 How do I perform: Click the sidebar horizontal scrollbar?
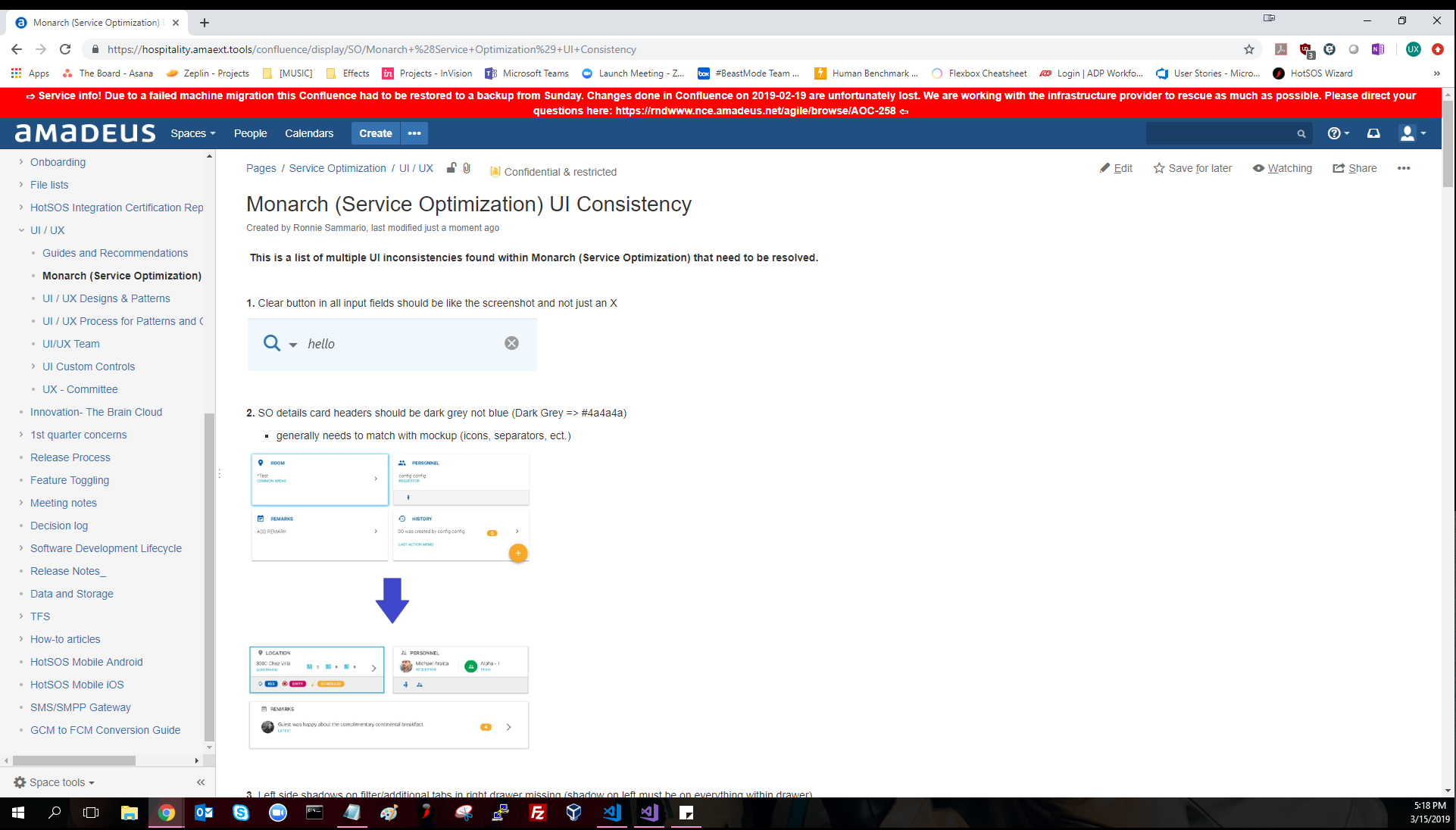click(73, 760)
